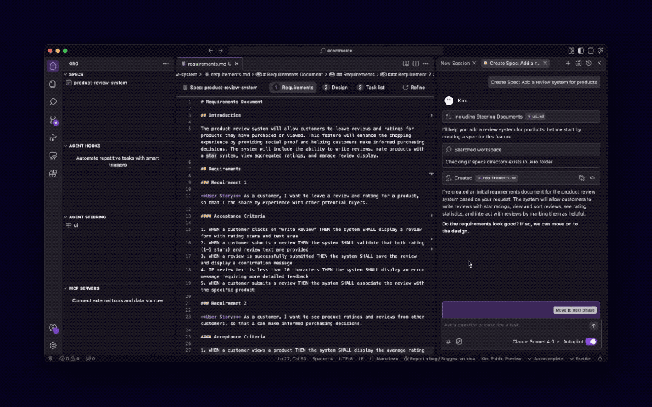The image size is (652, 407).
Task: Open the Run and Debug icon
Action: 53,138
